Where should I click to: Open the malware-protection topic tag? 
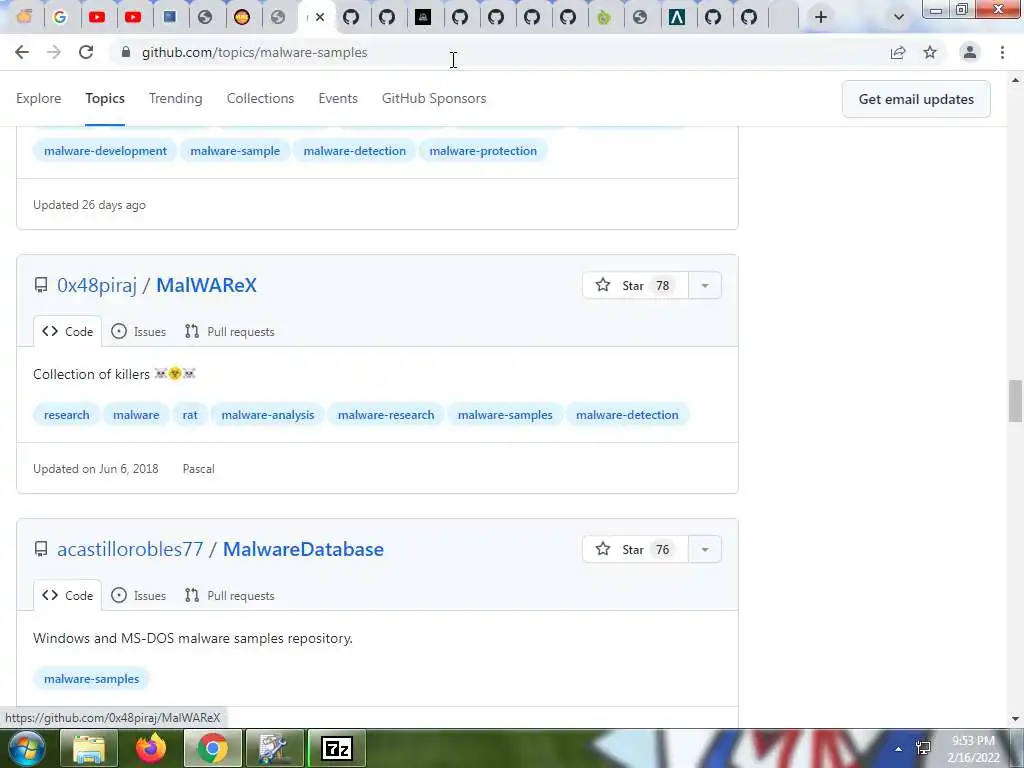483,151
